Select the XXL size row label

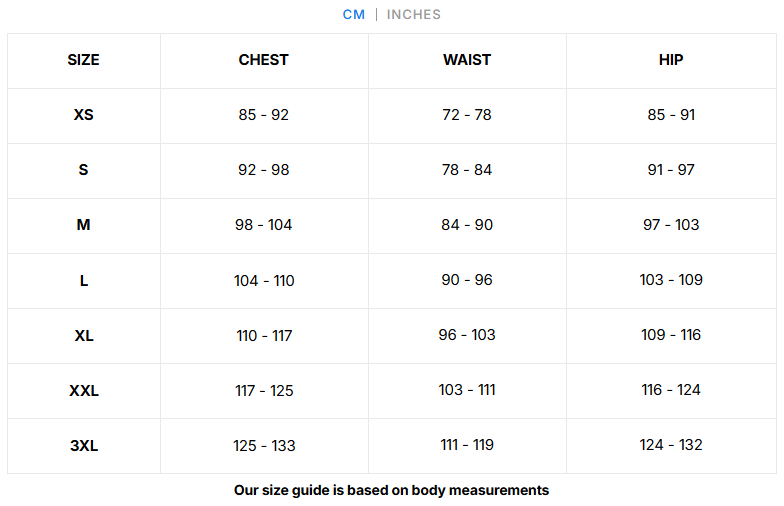click(x=84, y=390)
